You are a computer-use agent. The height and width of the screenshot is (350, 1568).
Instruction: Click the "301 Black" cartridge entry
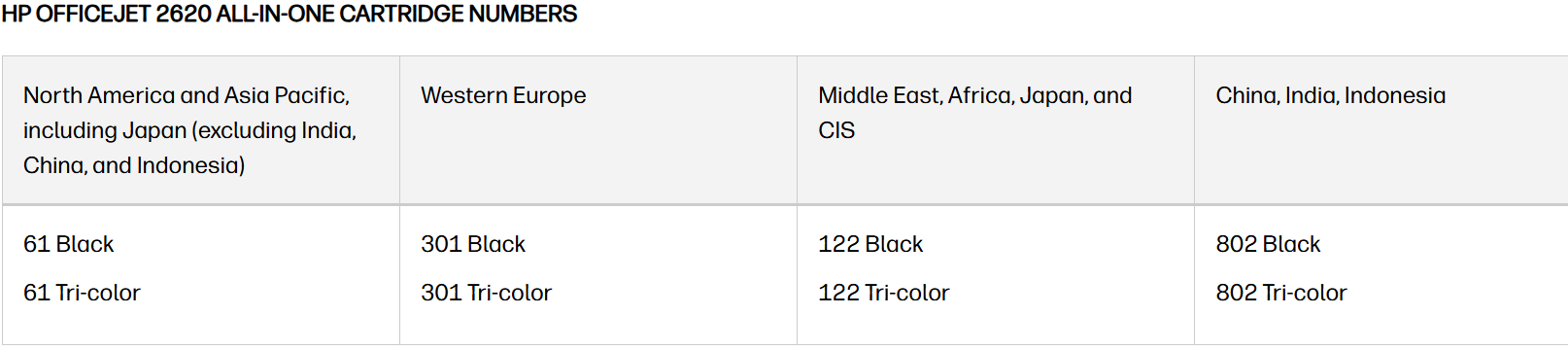(473, 244)
